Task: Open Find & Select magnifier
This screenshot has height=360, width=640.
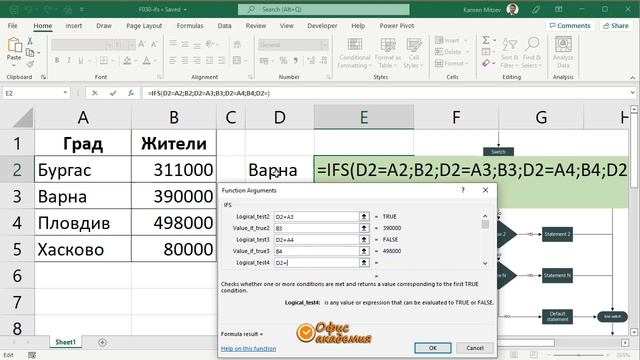Action: pos(532,53)
